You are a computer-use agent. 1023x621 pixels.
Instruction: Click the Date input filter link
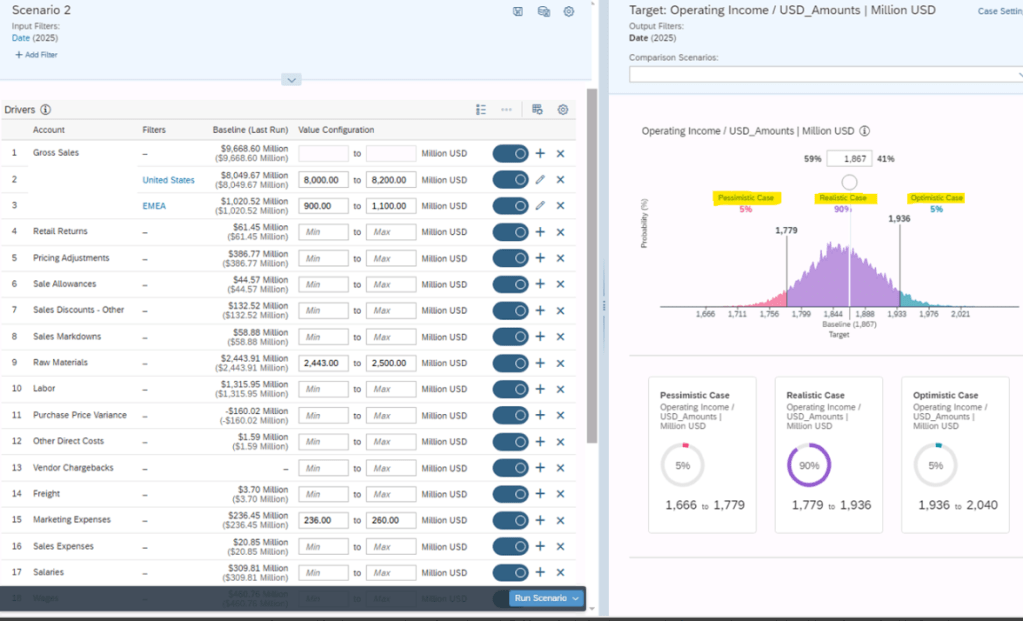pos(21,37)
